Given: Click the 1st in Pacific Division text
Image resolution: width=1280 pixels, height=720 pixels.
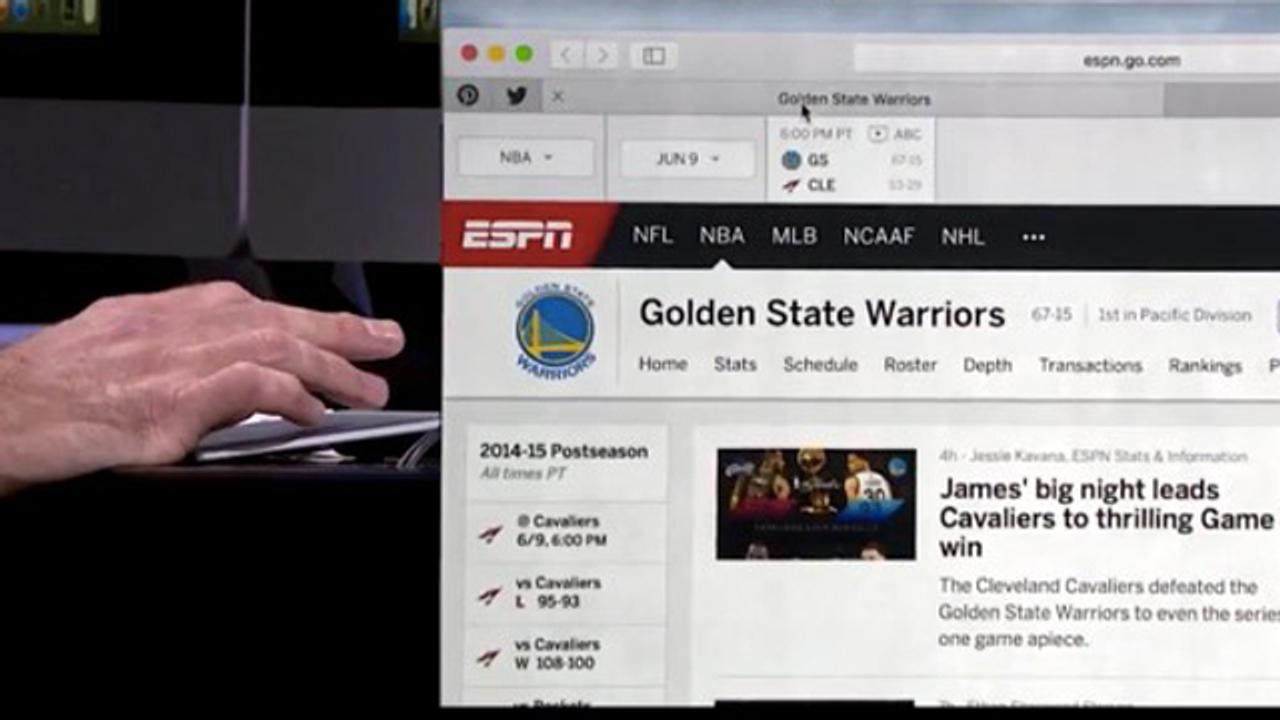Looking at the screenshot, I should [x=1174, y=315].
